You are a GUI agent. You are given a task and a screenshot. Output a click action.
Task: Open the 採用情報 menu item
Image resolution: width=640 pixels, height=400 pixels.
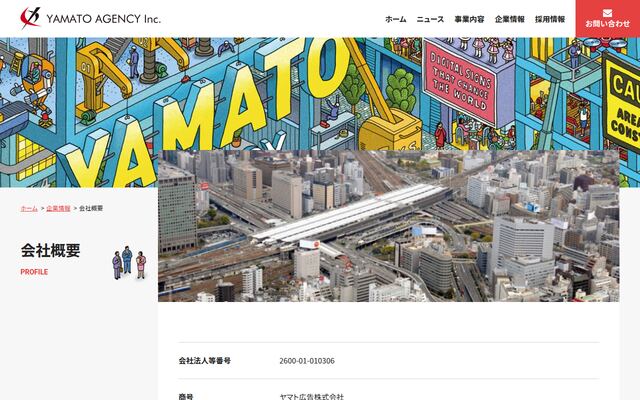(550, 19)
